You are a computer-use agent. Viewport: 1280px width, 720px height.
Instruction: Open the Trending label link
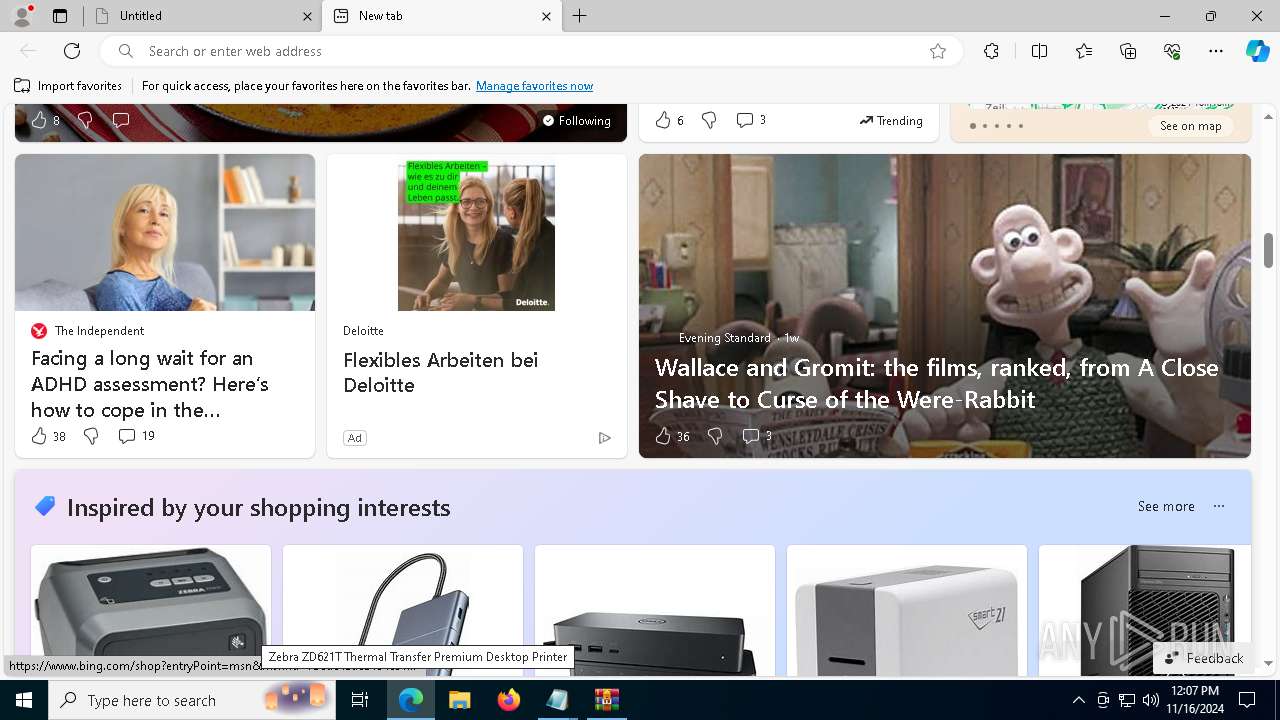coord(890,120)
